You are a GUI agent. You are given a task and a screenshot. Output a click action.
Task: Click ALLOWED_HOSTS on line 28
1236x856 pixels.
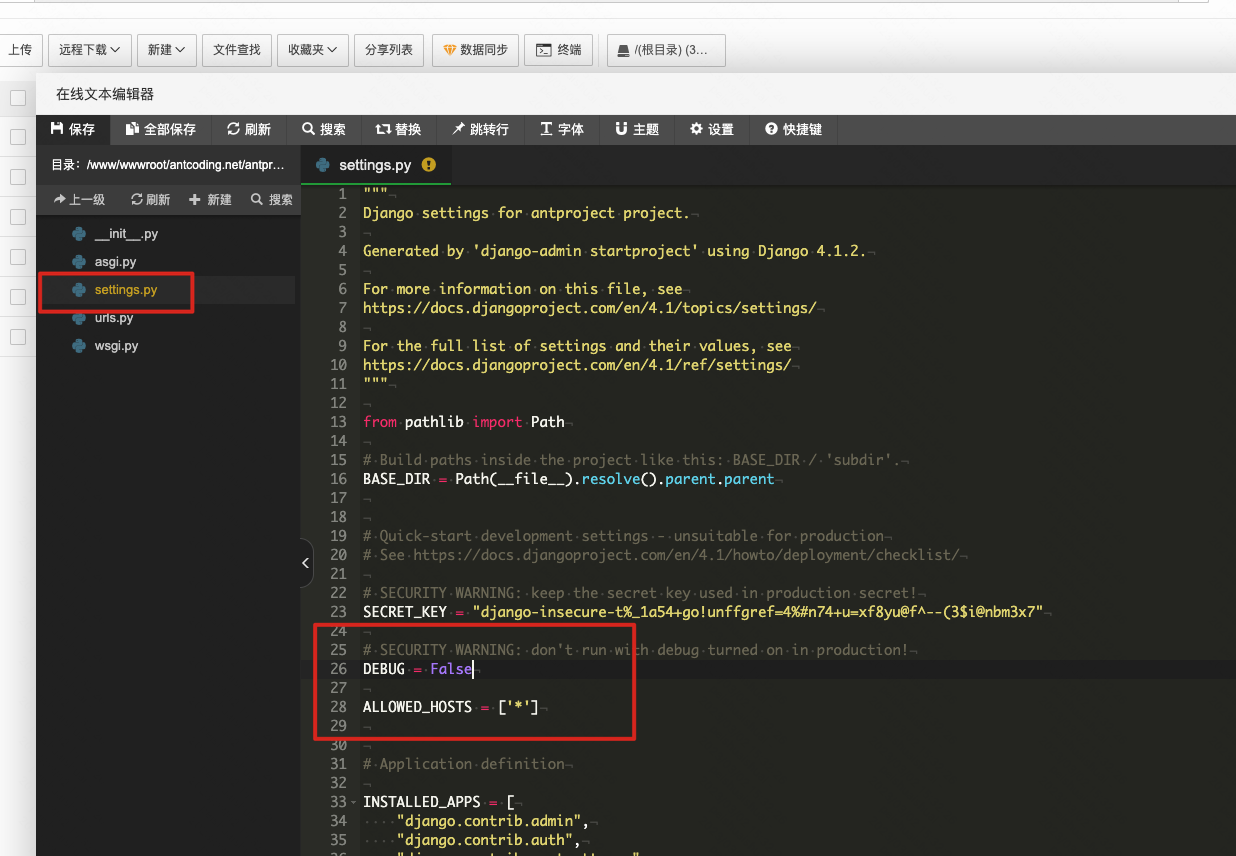tap(417, 707)
